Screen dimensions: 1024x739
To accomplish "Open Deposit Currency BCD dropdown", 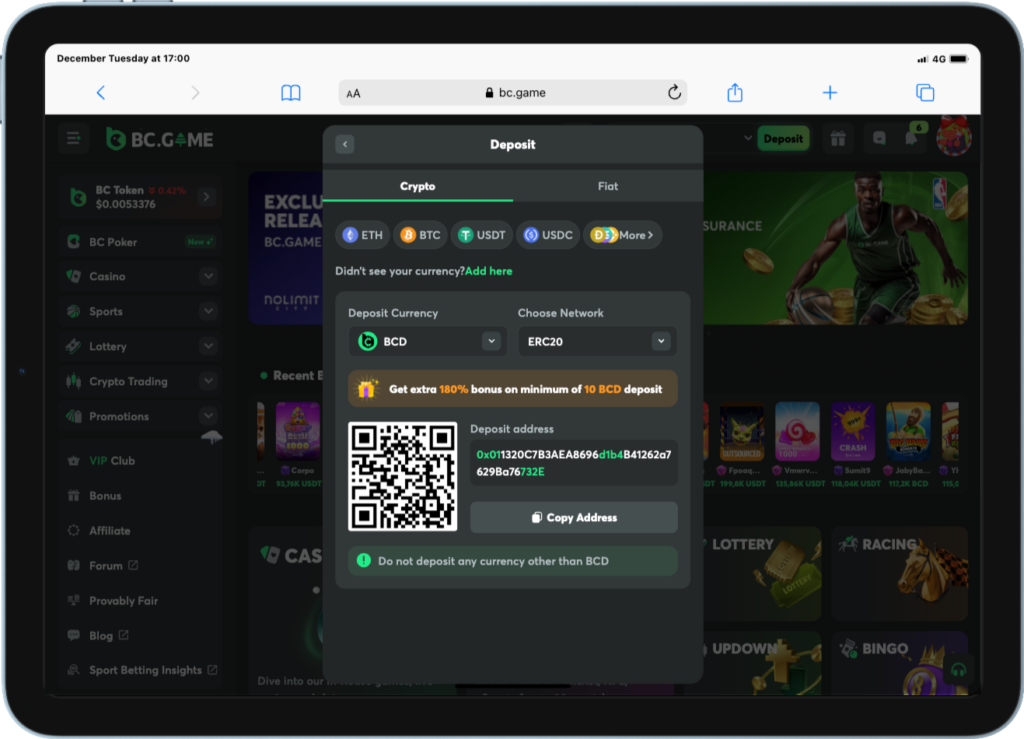I will click(427, 341).
